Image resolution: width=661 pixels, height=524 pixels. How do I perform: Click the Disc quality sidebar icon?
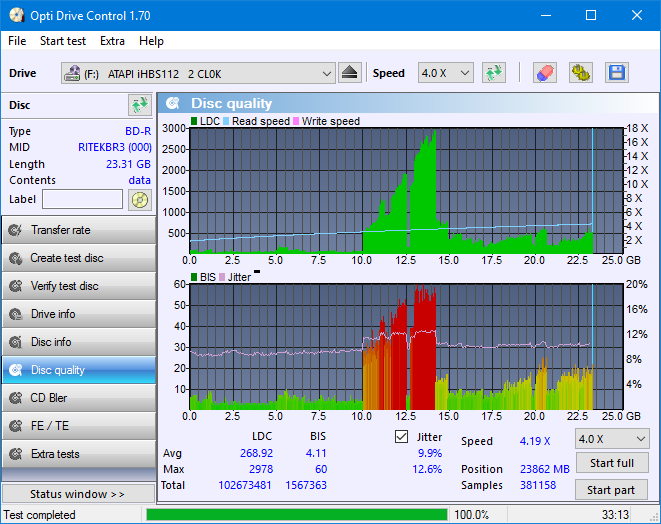16,370
